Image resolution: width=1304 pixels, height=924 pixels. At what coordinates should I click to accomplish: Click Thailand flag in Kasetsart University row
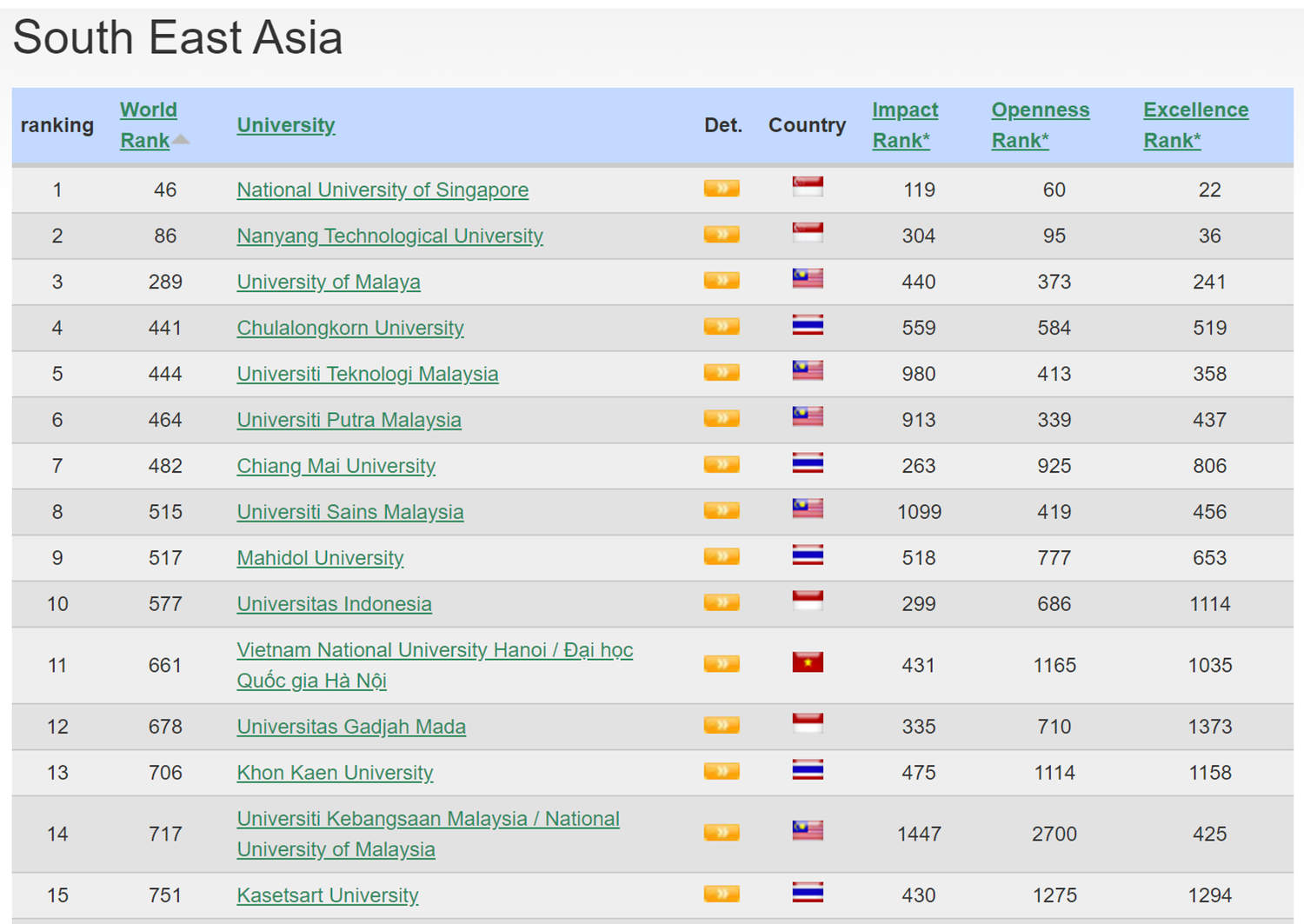808,893
